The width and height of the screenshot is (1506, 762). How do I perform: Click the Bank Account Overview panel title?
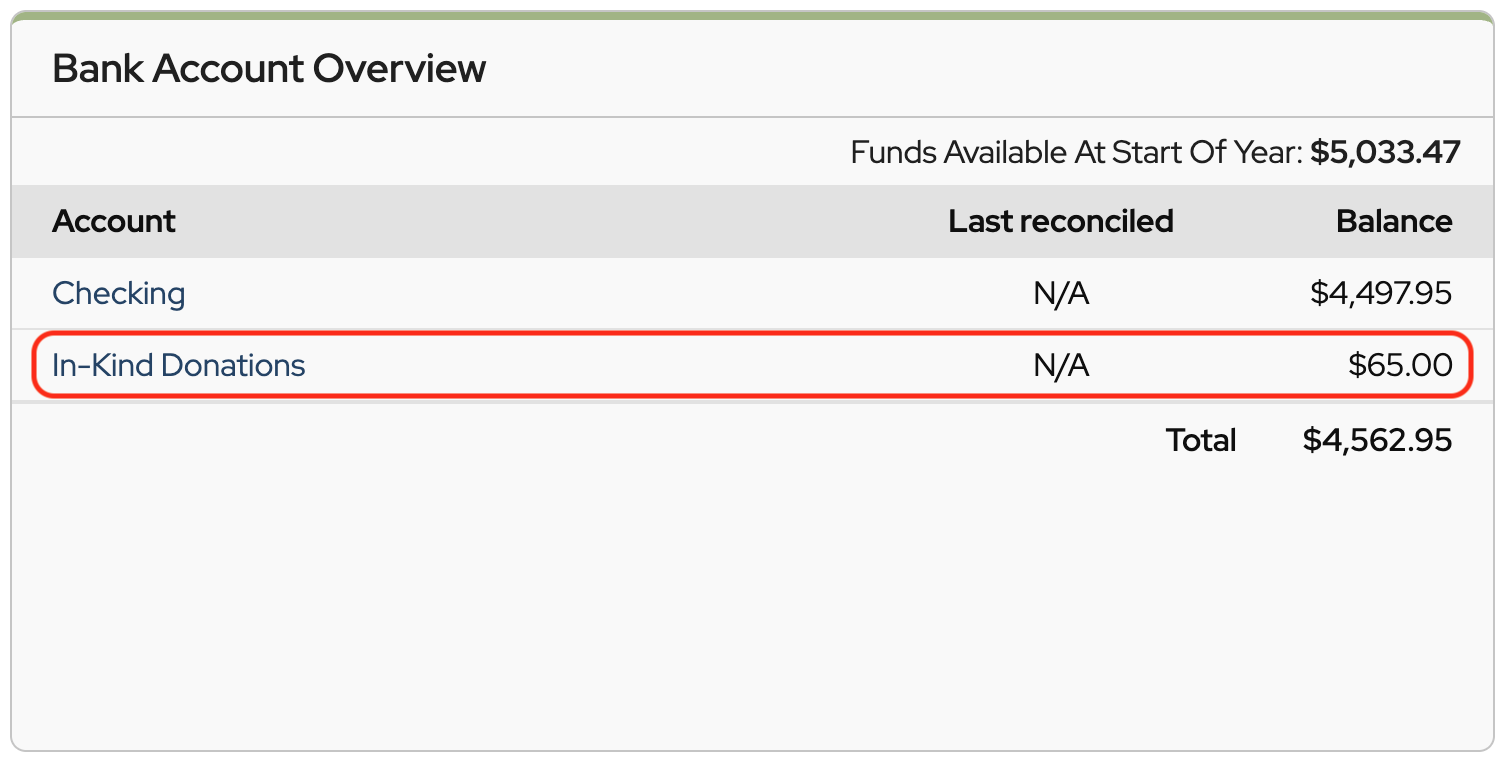pos(269,69)
